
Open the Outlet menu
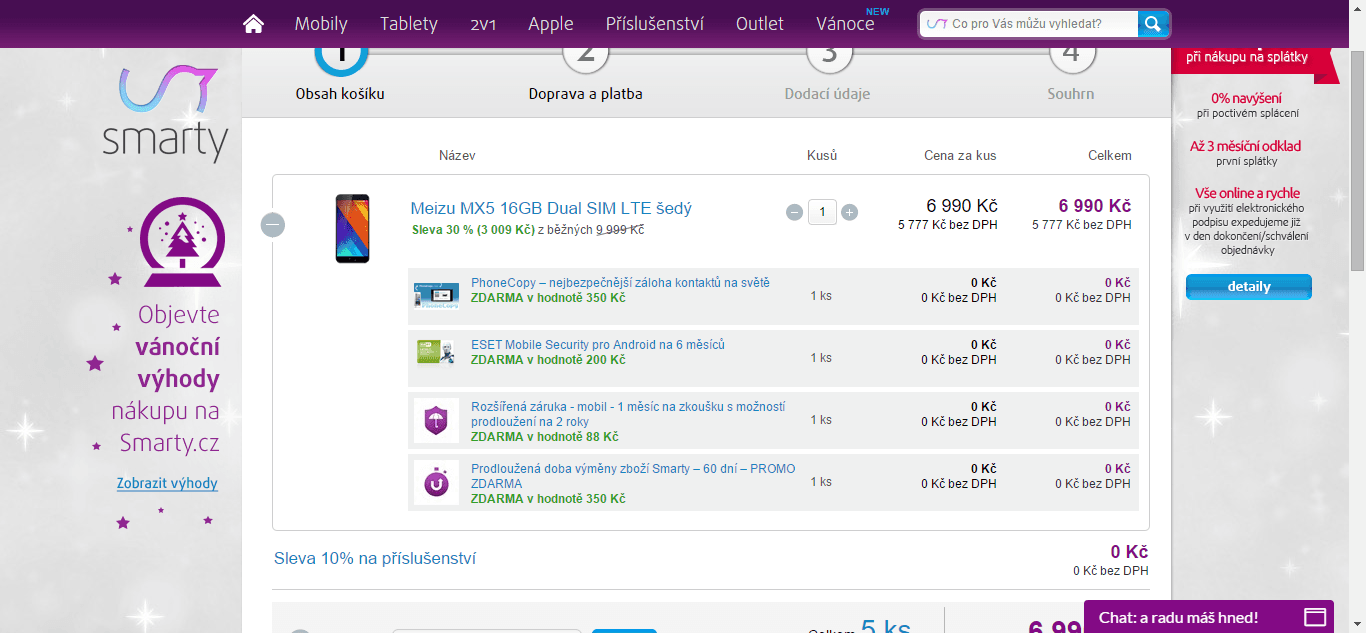tap(760, 24)
